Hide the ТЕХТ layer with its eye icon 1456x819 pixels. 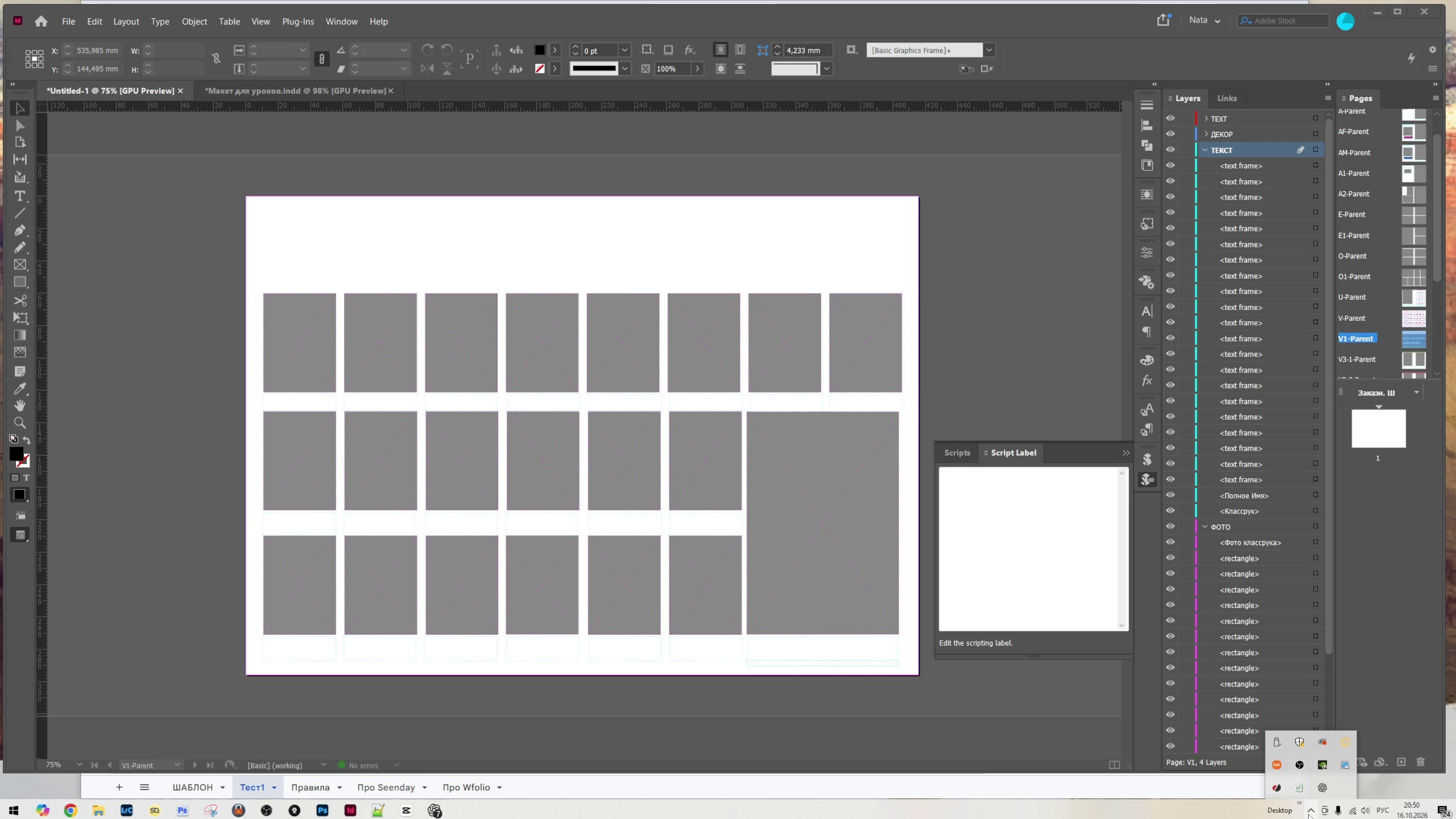coord(1170,118)
